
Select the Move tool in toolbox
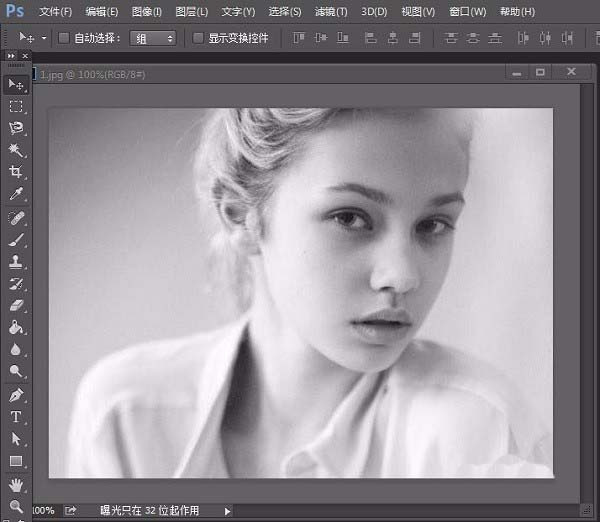click(16, 84)
